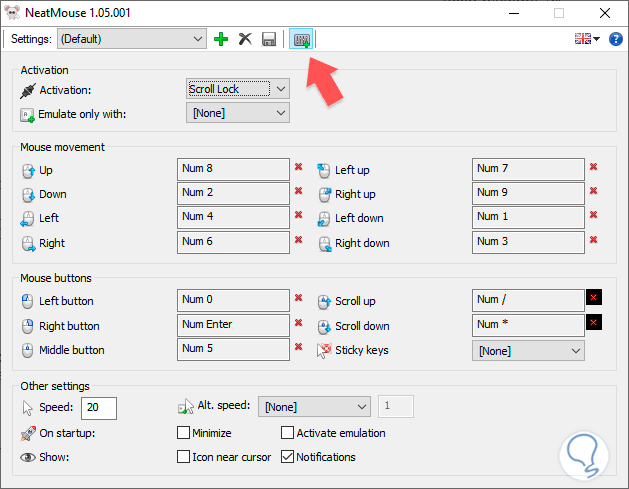629x489 pixels.
Task: Click the Right button field Num Enter
Action: point(233,325)
